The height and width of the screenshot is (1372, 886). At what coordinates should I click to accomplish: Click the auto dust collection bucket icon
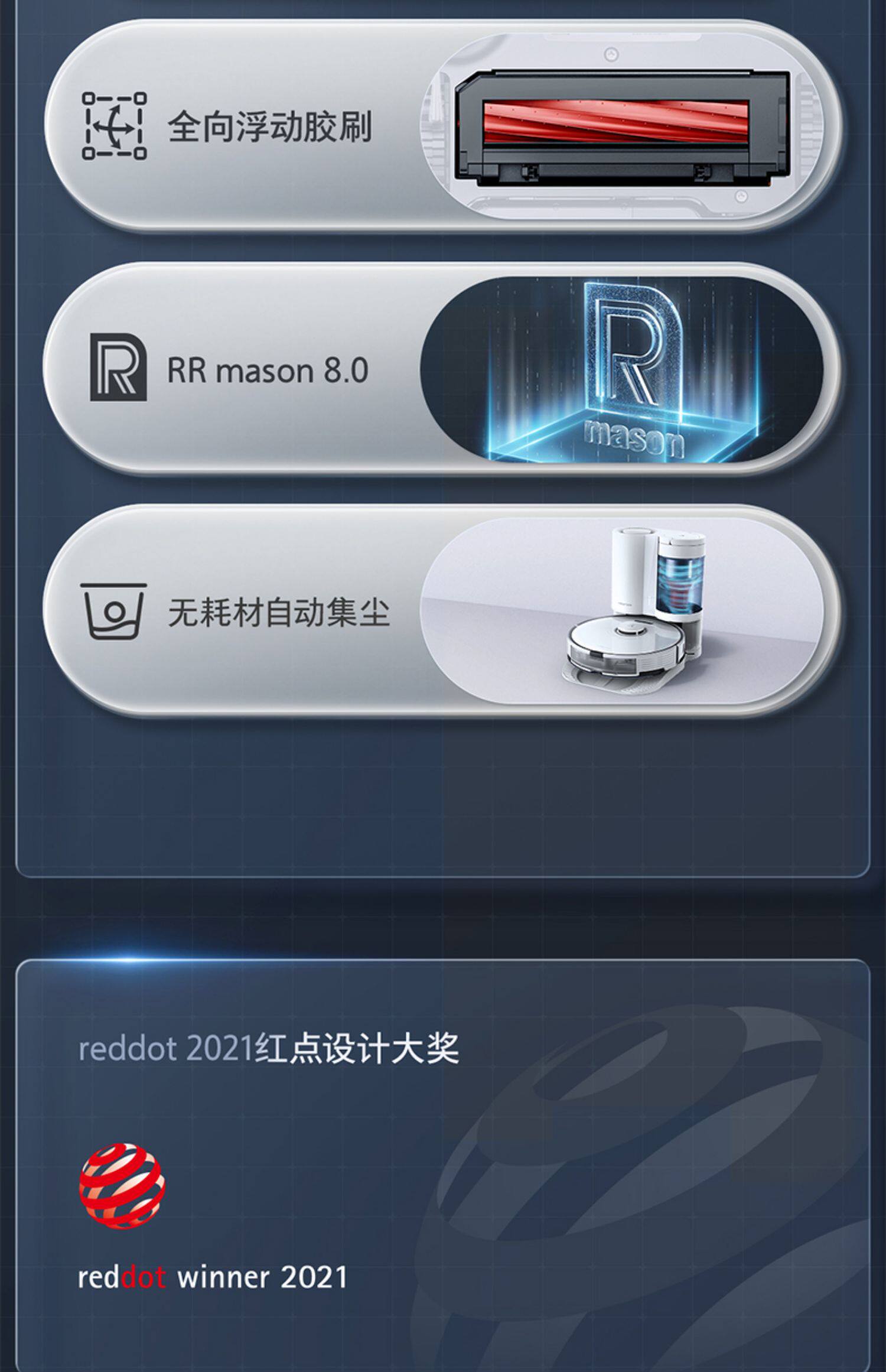[x=113, y=610]
